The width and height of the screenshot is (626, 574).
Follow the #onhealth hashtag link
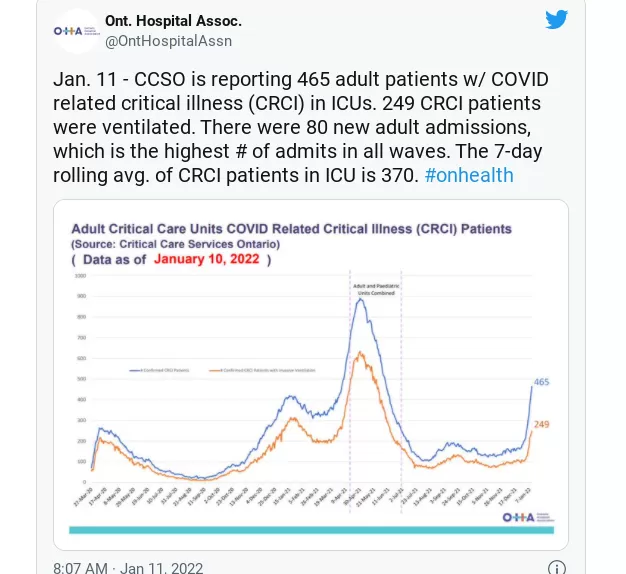[x=469, y=175]
